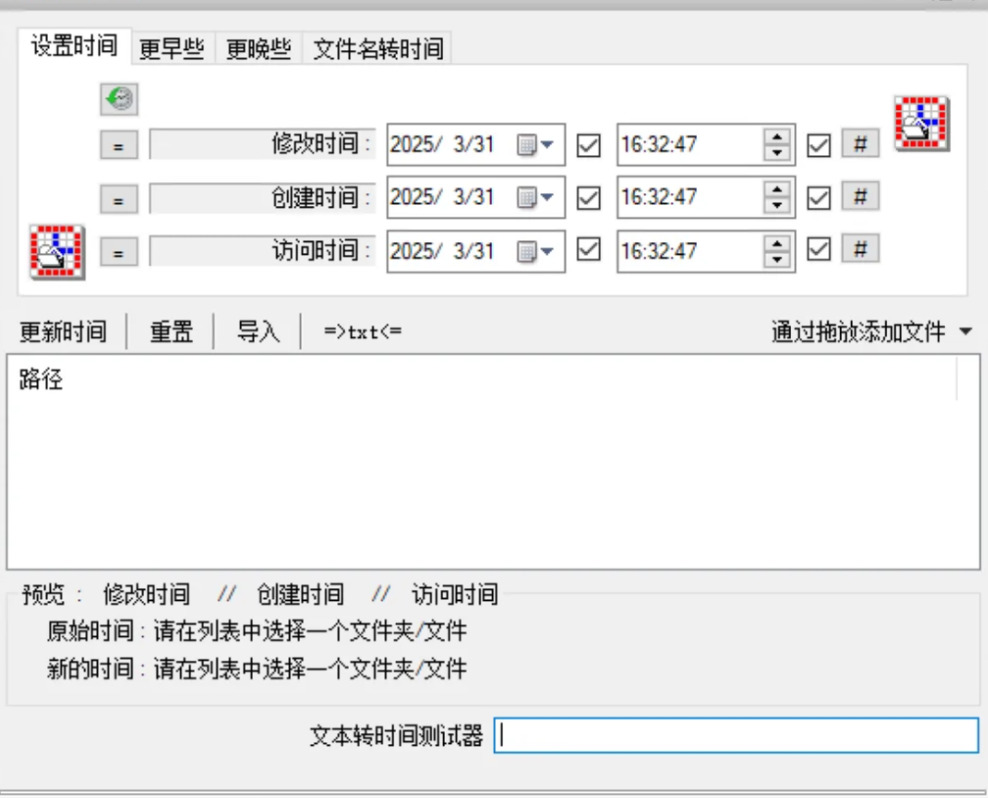Click the 访问时间 date value 2025/ 3/31

(x=442, y=251)
